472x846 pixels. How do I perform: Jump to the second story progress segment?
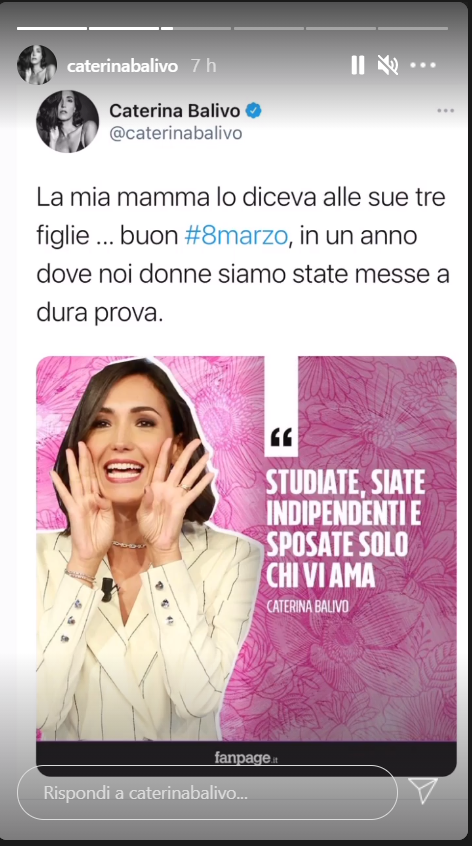[x=124, y=28]
